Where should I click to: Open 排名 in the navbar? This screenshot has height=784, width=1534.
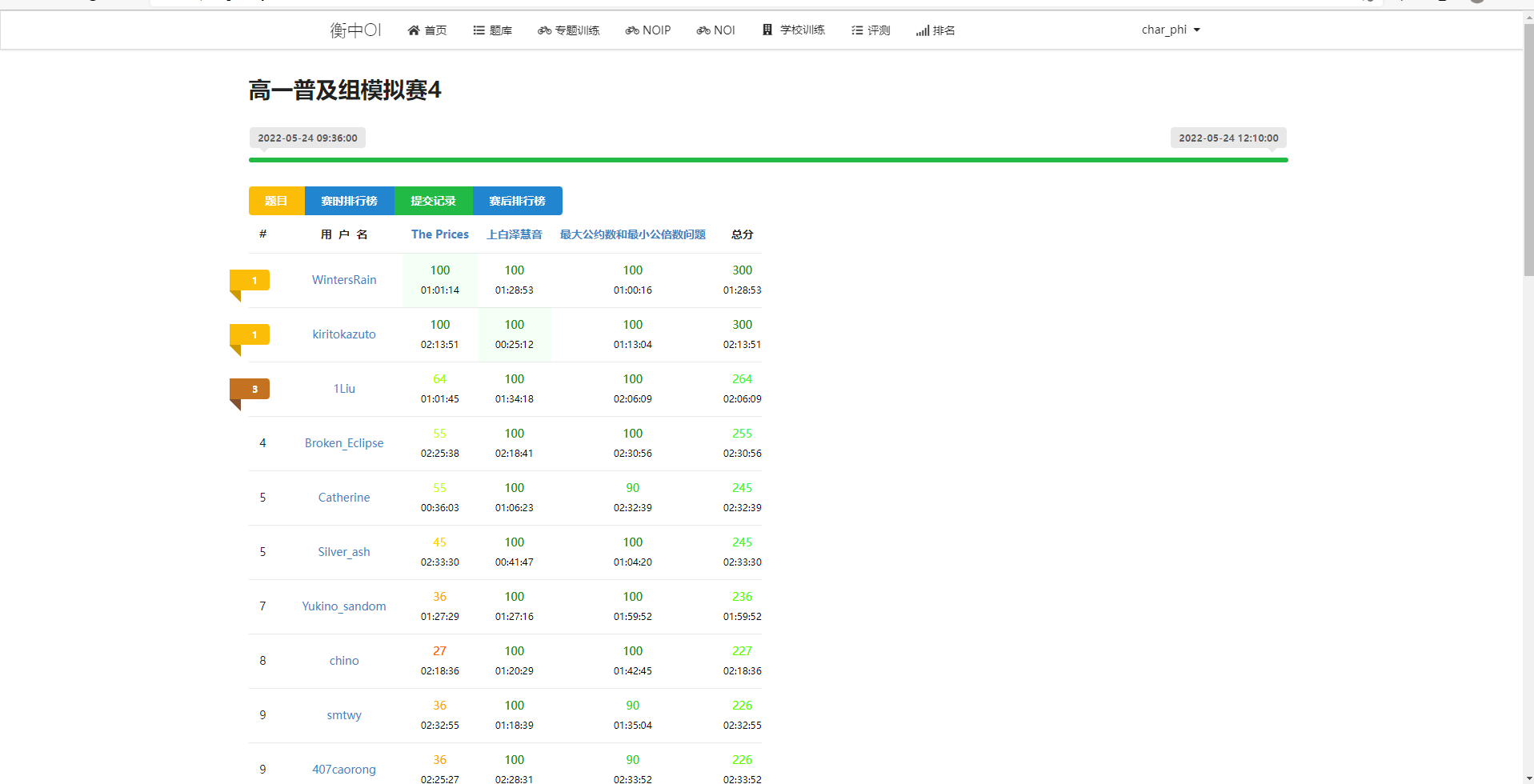pyautogui.click(x=935, y=30)
